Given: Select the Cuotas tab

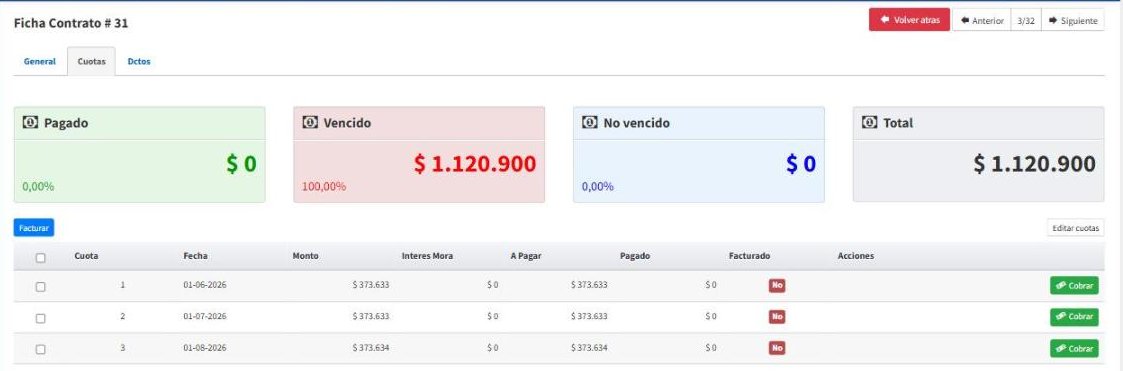Looking at the screenshot, I should coord(91,62).
